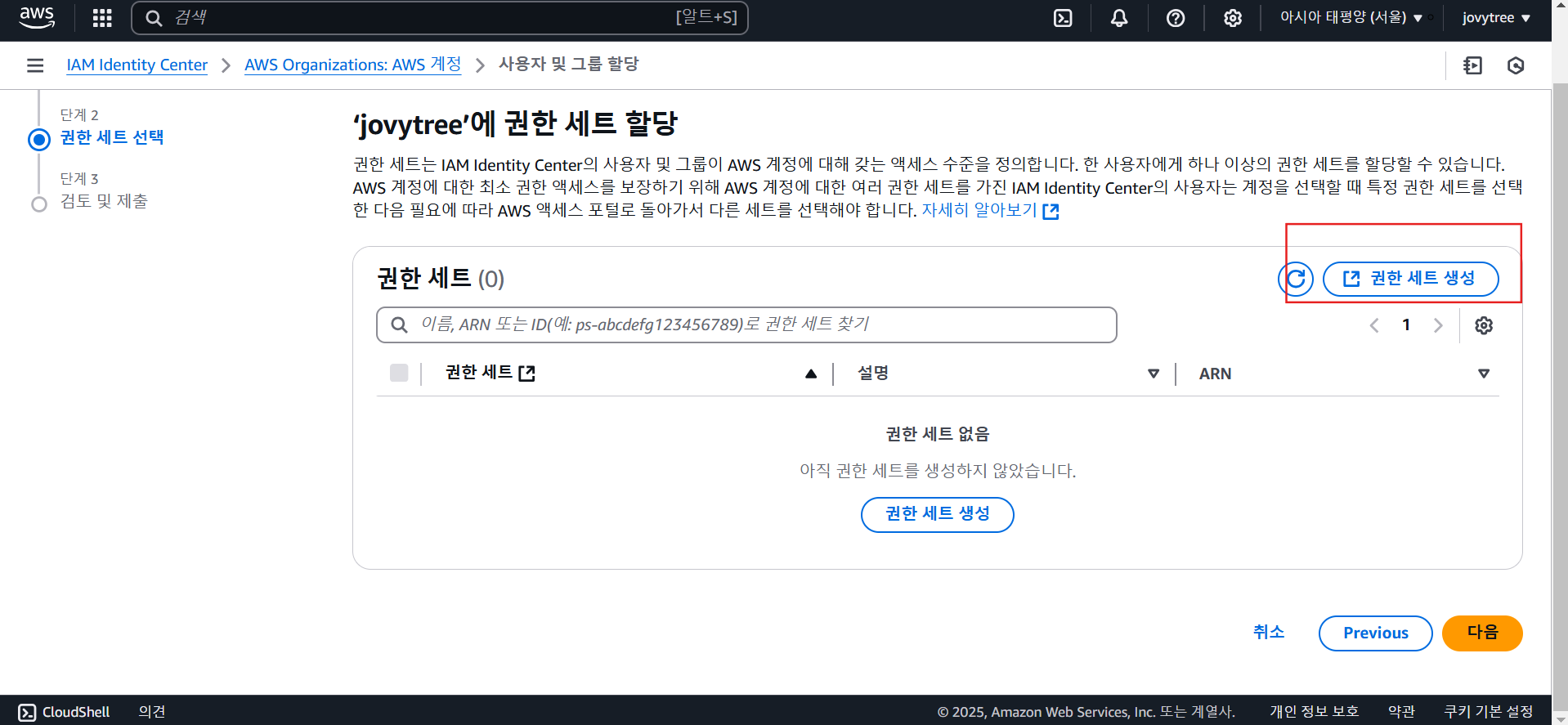Image resolution: width=1568 pixels, height=725 pixels.
Task: Open the side panel icon by breadcrumbs
Action: pyautogui.click(x=1472, y=65)
